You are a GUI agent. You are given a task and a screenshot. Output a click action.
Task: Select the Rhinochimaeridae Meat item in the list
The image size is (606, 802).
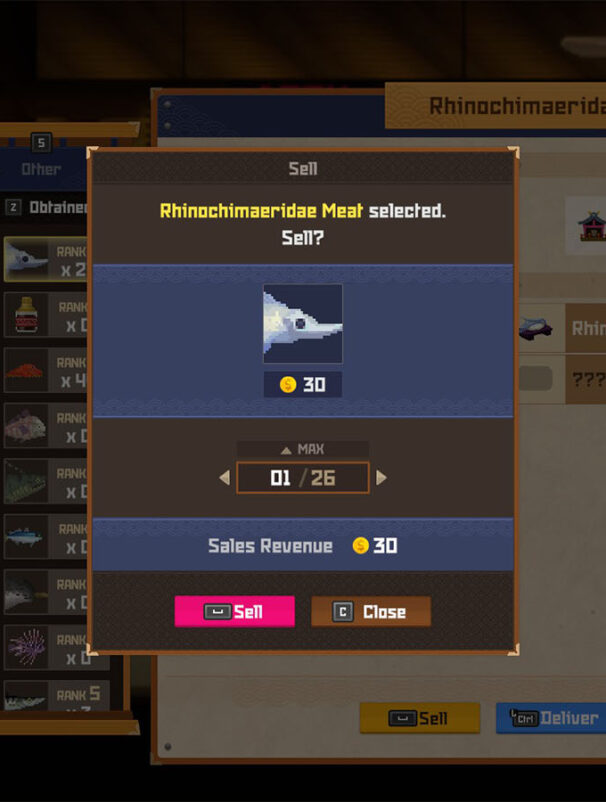[46, 259]
